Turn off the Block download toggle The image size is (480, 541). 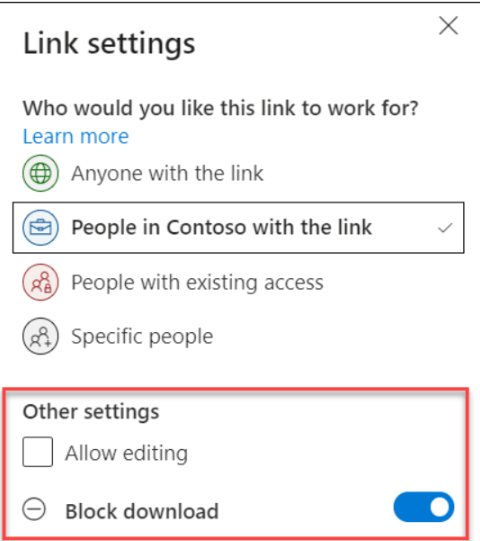pos(424,507)
